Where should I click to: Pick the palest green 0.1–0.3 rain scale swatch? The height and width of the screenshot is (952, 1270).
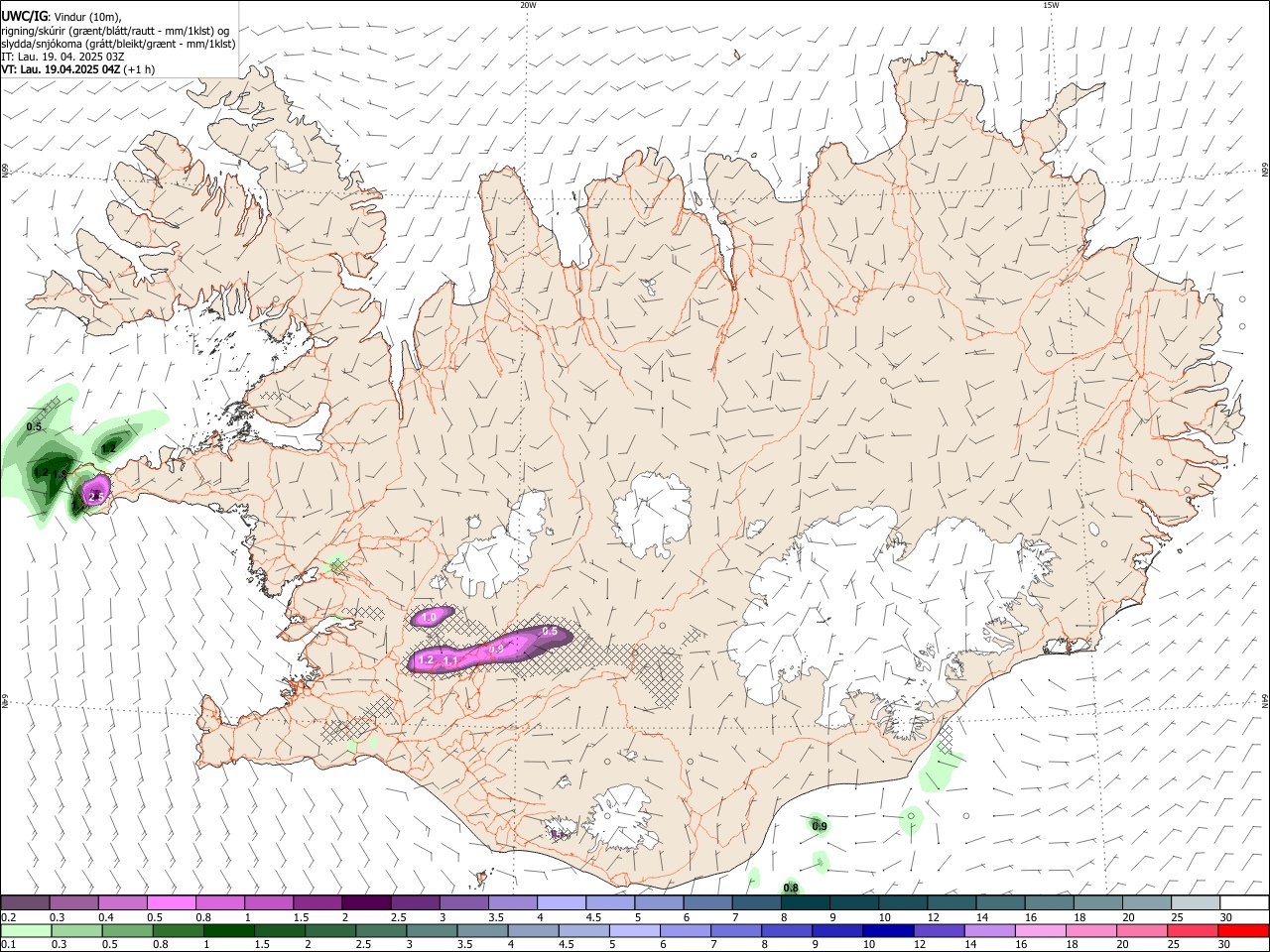[26, 930]
